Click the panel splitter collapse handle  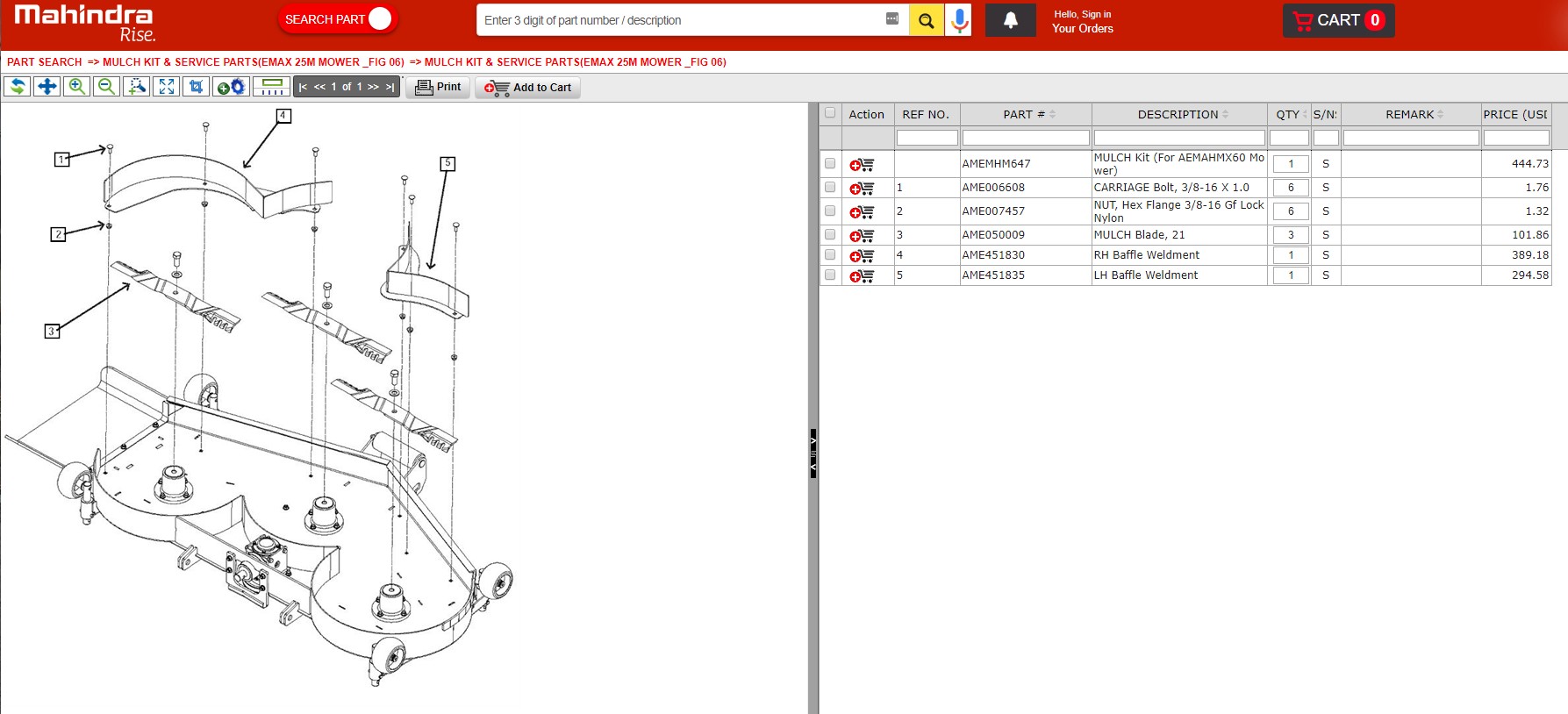click(x=813, y=453)
